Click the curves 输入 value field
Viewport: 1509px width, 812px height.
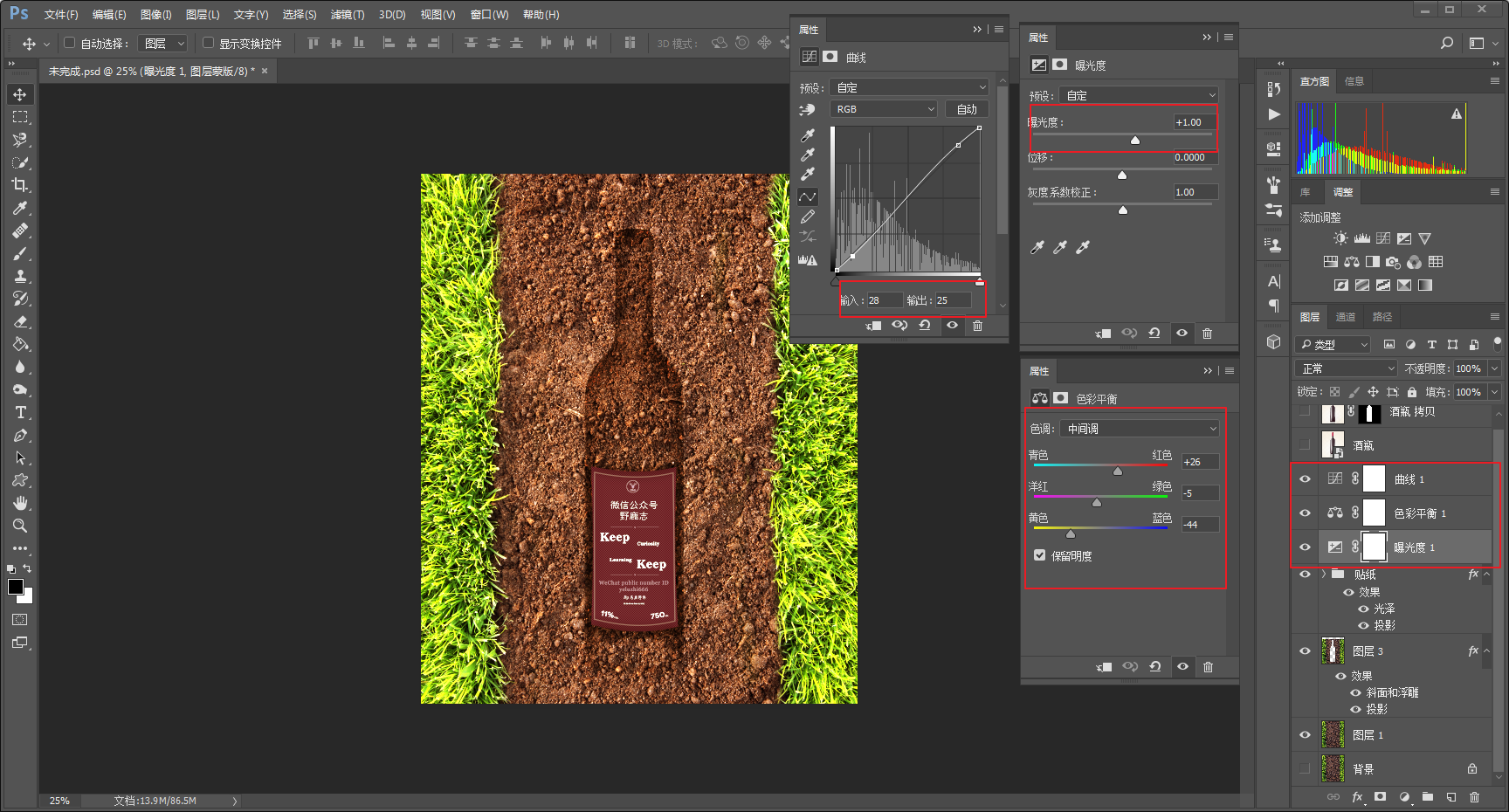(x=885, y=300)
